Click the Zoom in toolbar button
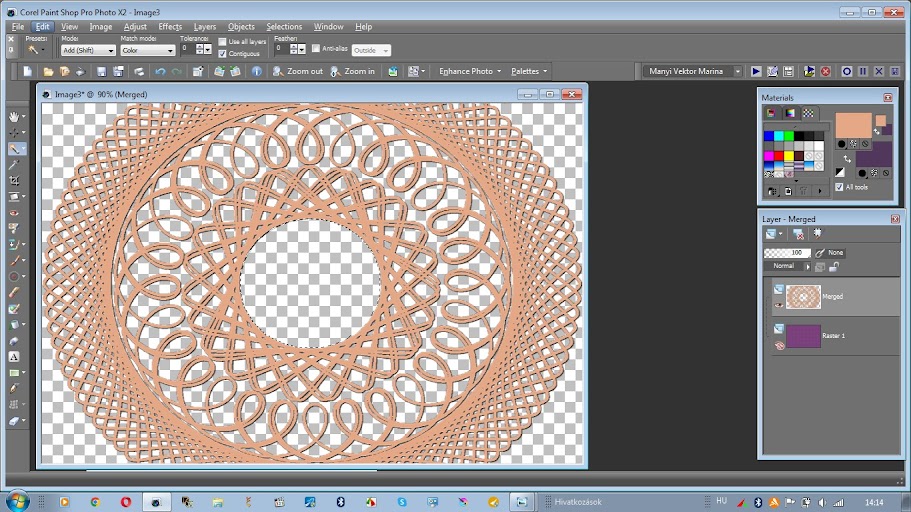911x512 pixels. [352, 71]
